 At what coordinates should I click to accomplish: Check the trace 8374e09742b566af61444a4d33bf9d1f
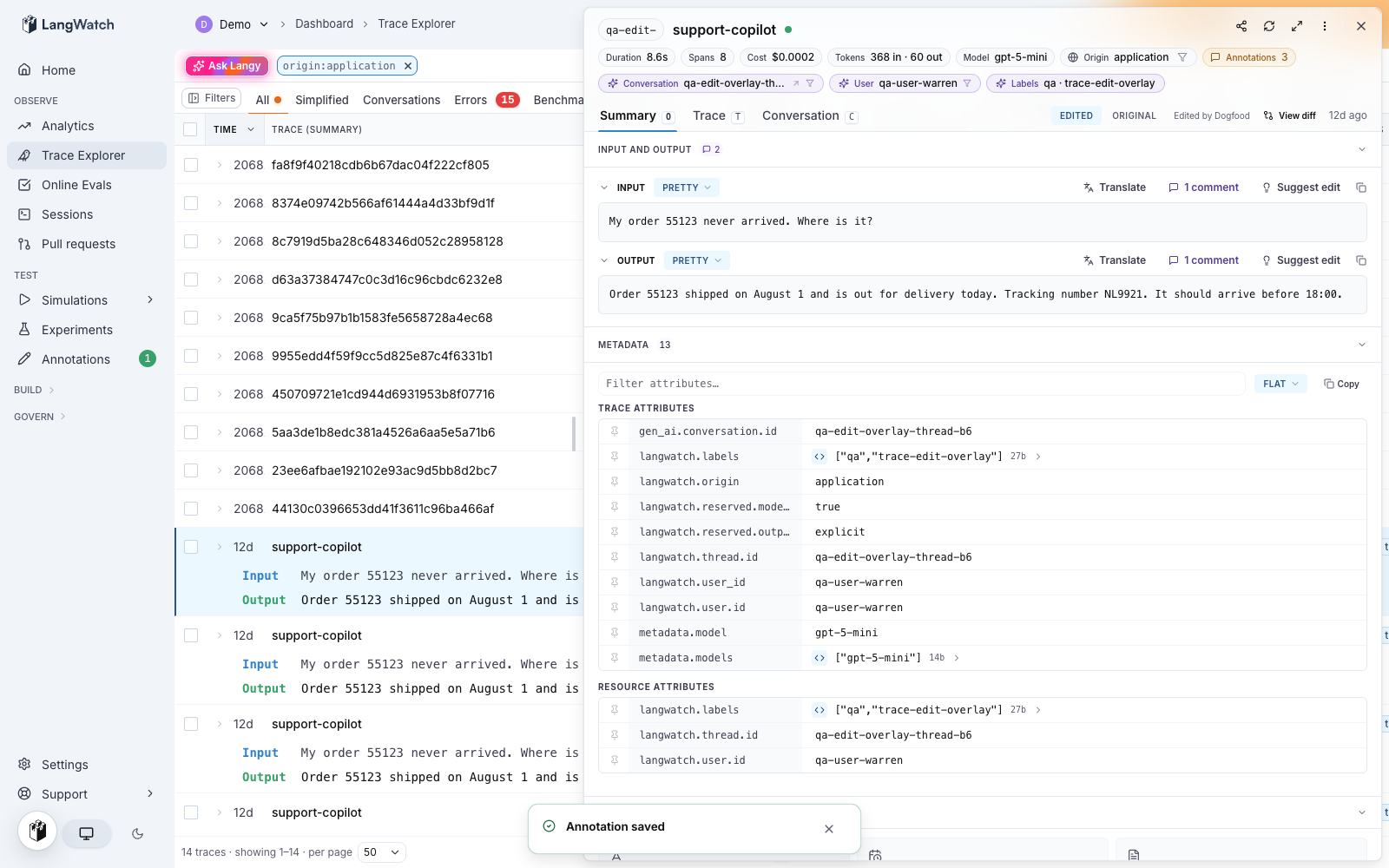191,203
